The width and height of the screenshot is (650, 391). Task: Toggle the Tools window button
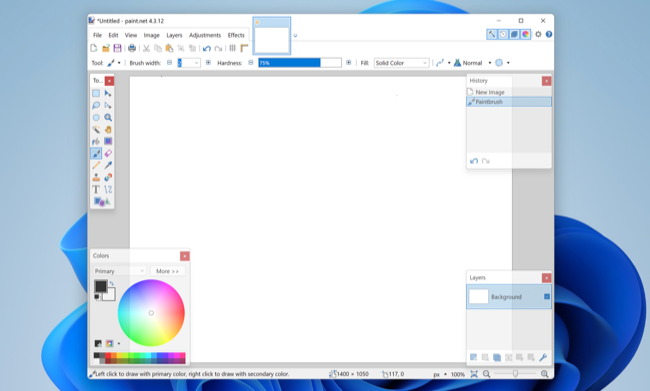492,34
